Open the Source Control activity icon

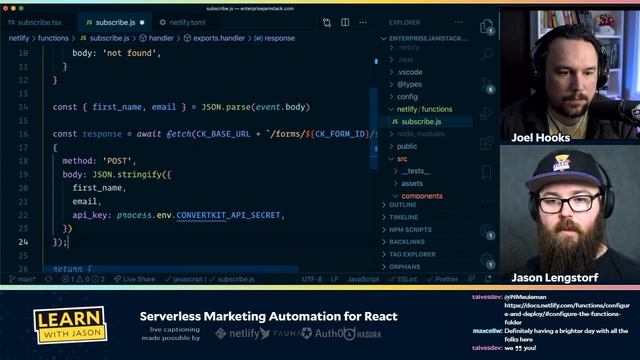(487, 85)
